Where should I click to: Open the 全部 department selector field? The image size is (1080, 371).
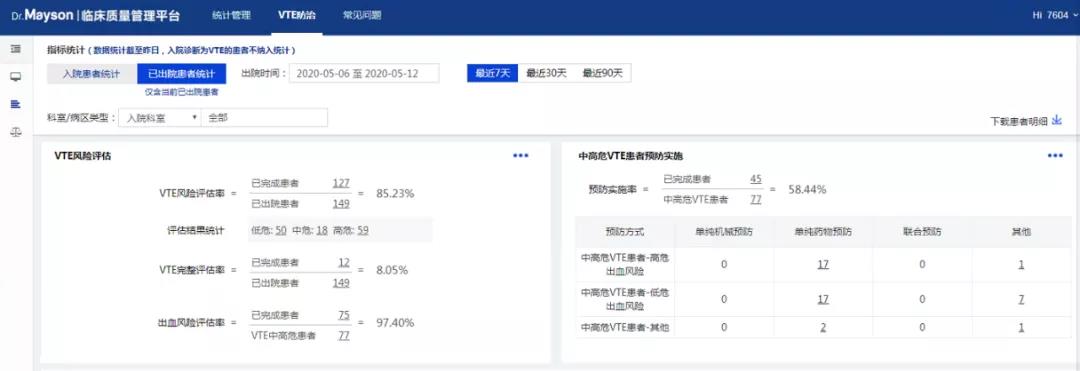pyautogui.click(x=264, y=118)
